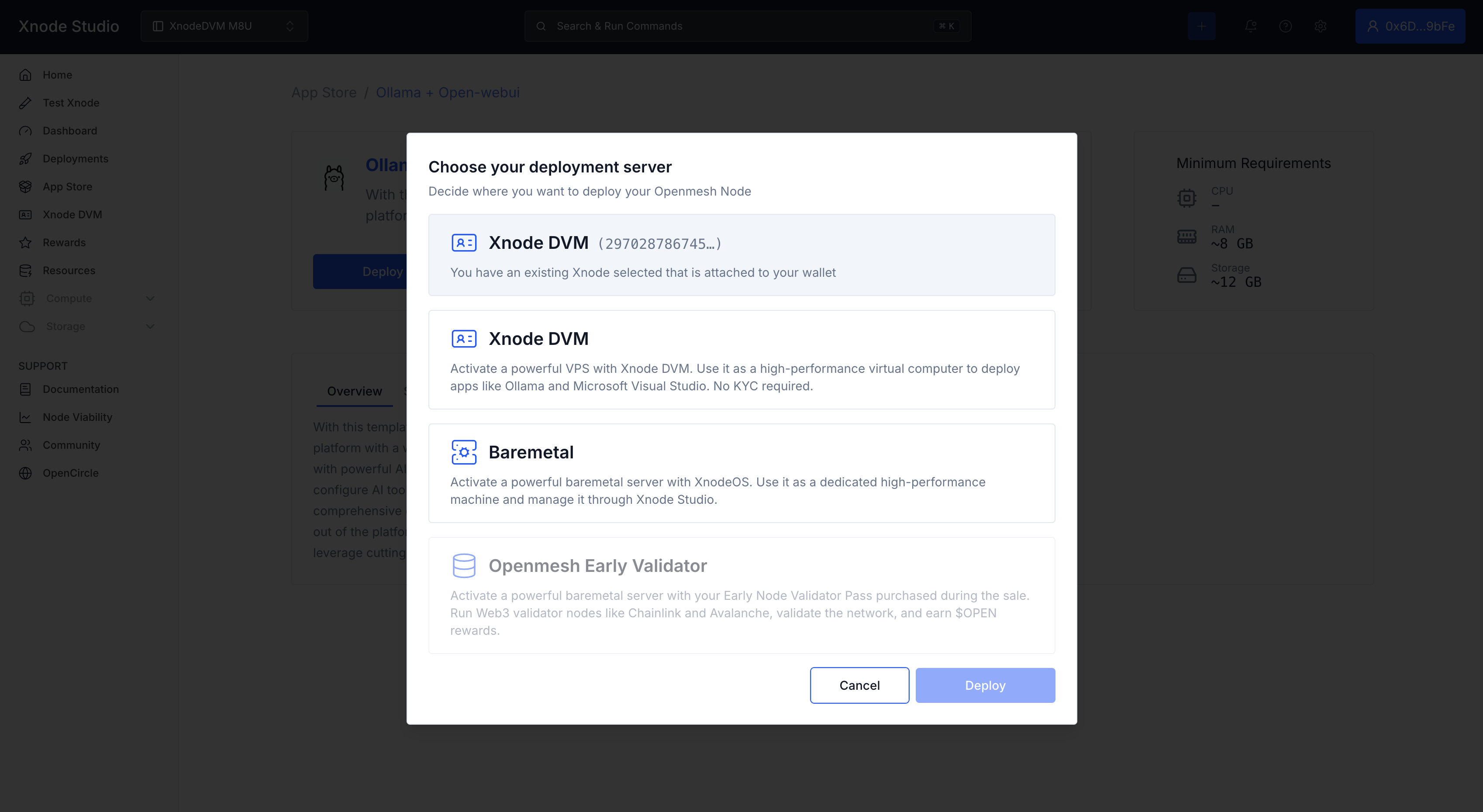Click the plus icon in top bar
This screenshot has width=1483, height=812.
[1201, 26]
